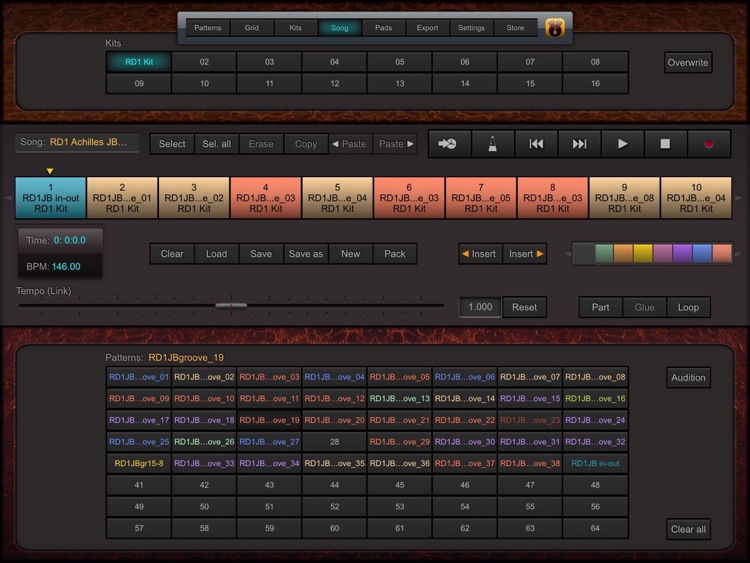The image size is (750, 563).
Task: Switch to the Patterns tab
Action: [208, 28]
